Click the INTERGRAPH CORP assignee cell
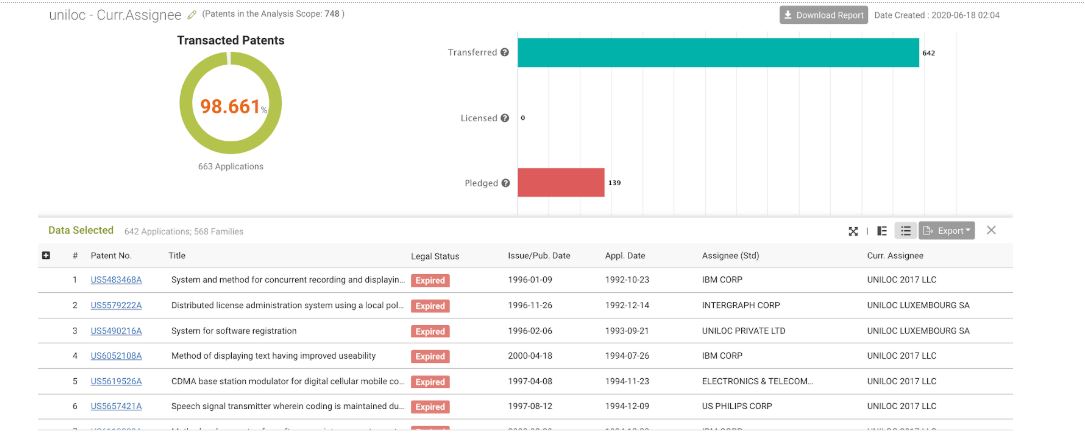This screenshot has height=446, width=1085. [741, 305]
